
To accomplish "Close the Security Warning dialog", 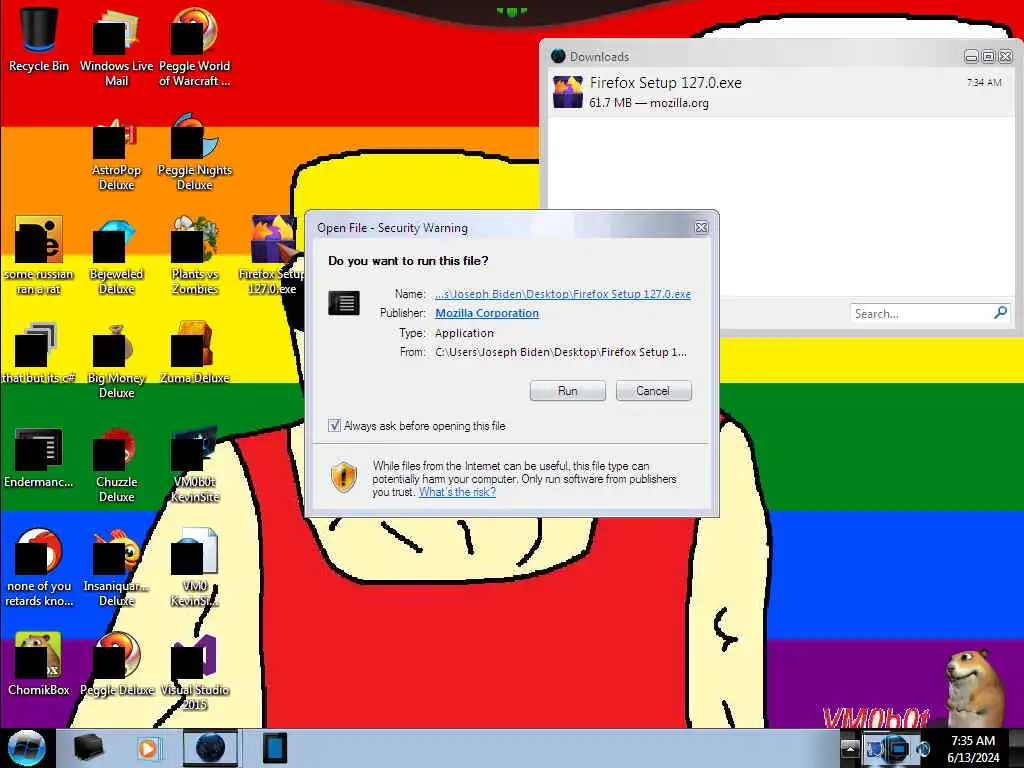I will pos(701,227).
